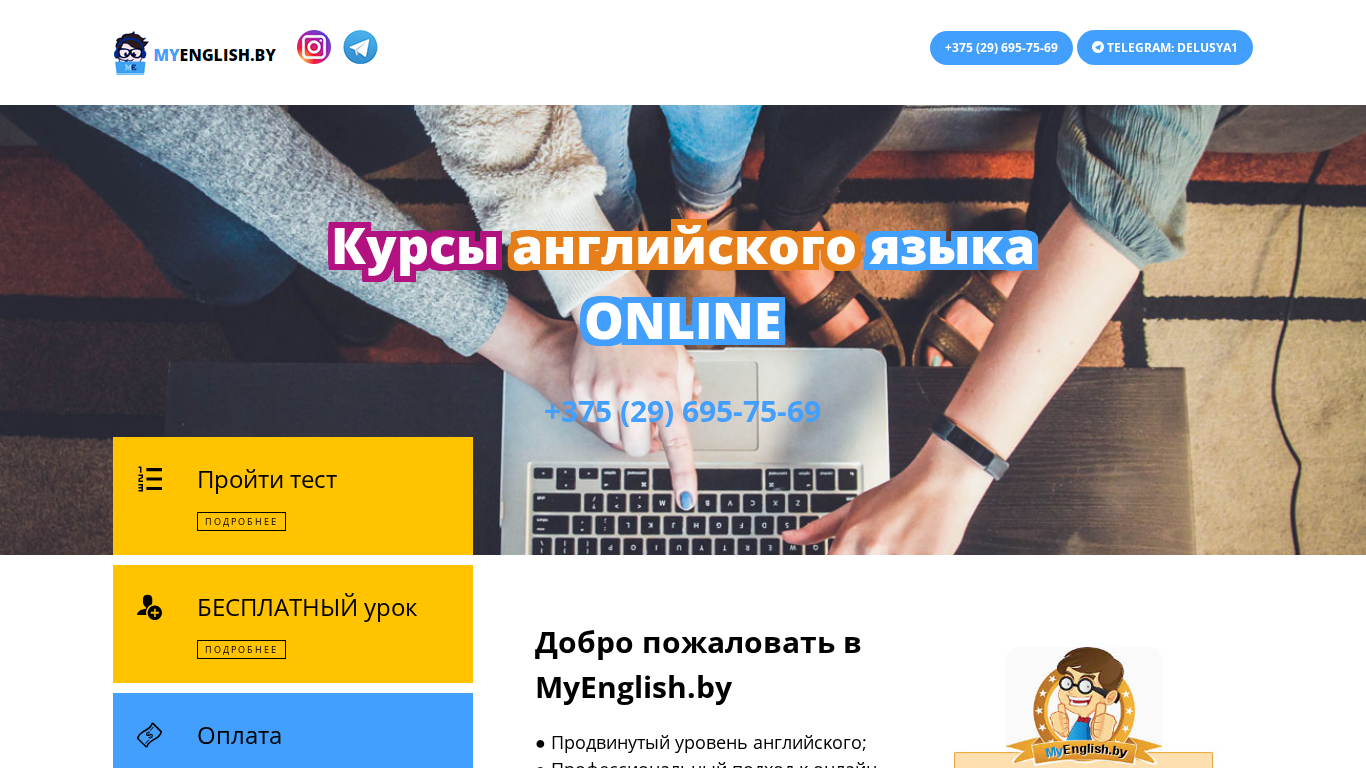The image size is (1366, 768).
Task: Click the numbered list icon beside Пройти тест
Action: click(150, 479)
